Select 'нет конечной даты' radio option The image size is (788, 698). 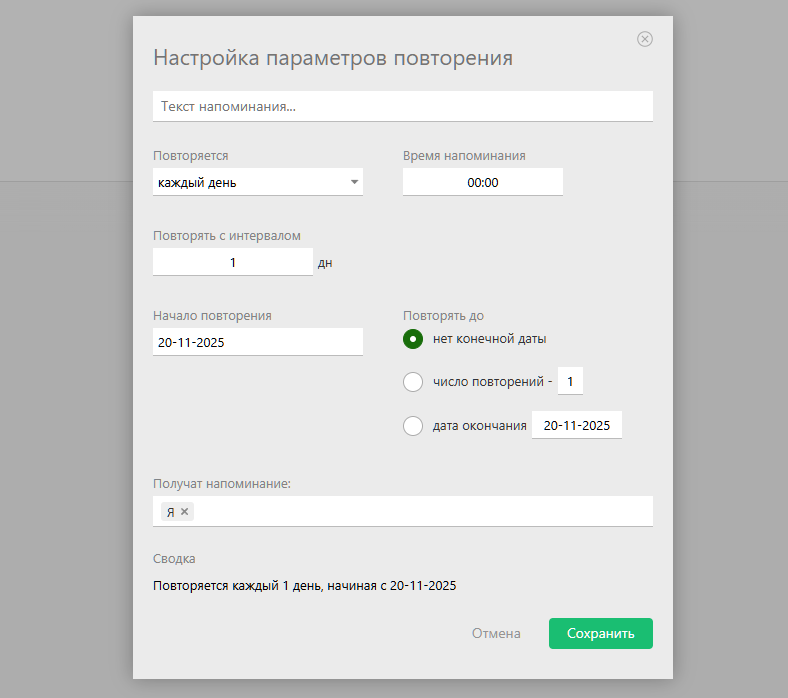click(x=413, y=339)
